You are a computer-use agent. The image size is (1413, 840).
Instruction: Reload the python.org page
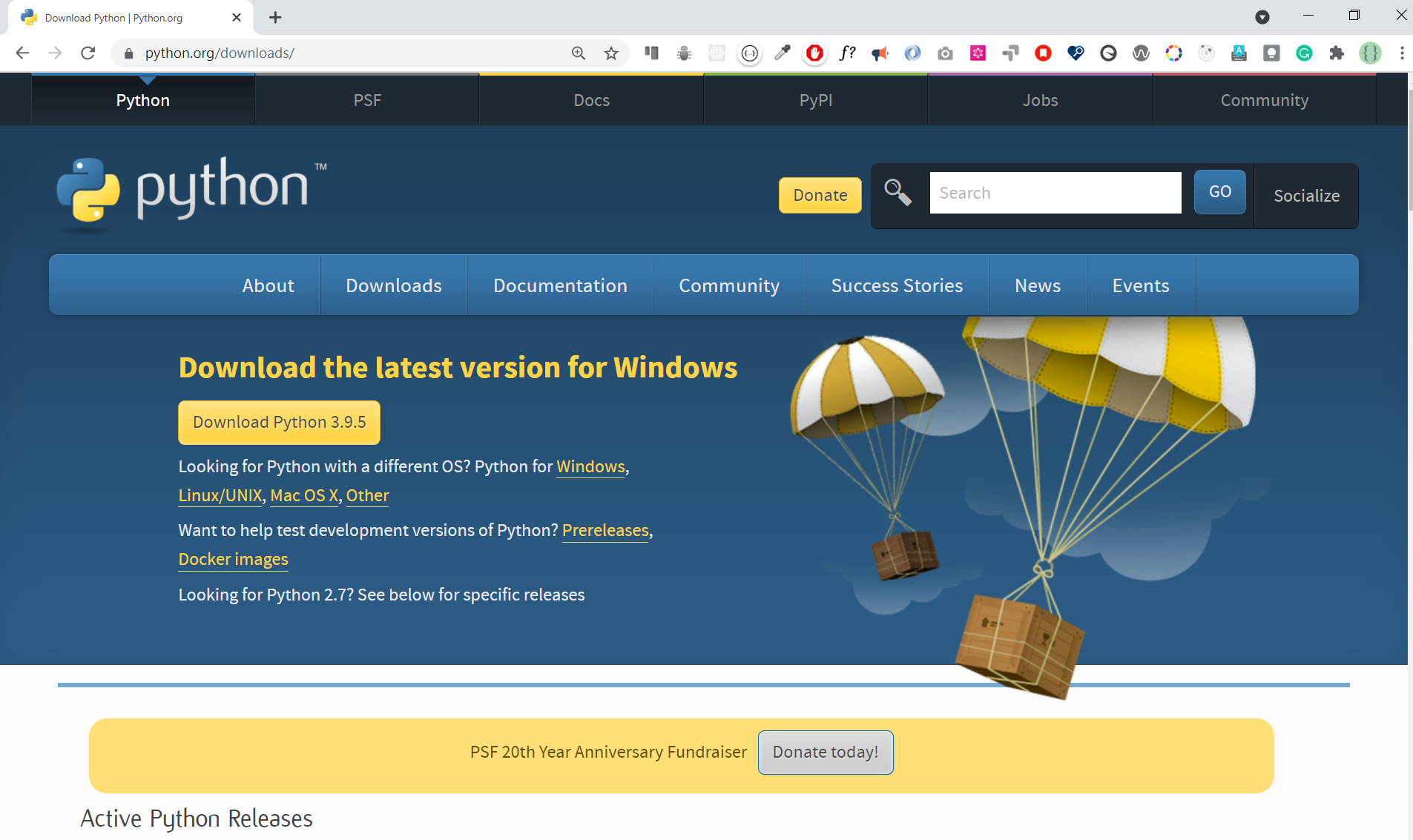88,53
